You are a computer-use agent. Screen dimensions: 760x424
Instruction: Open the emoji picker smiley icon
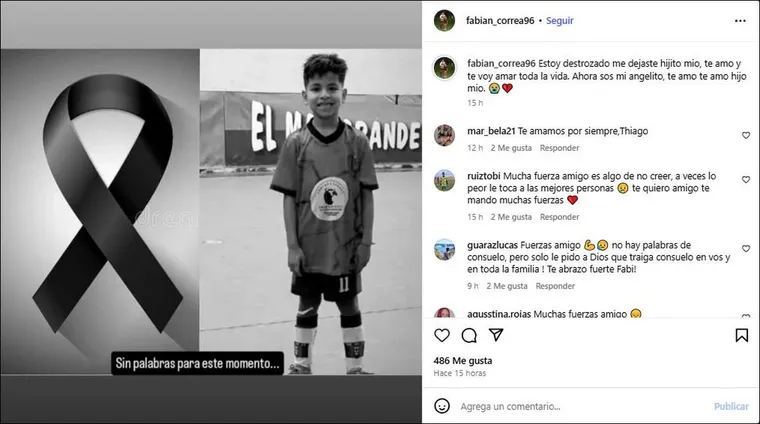[x=442, y=406]
